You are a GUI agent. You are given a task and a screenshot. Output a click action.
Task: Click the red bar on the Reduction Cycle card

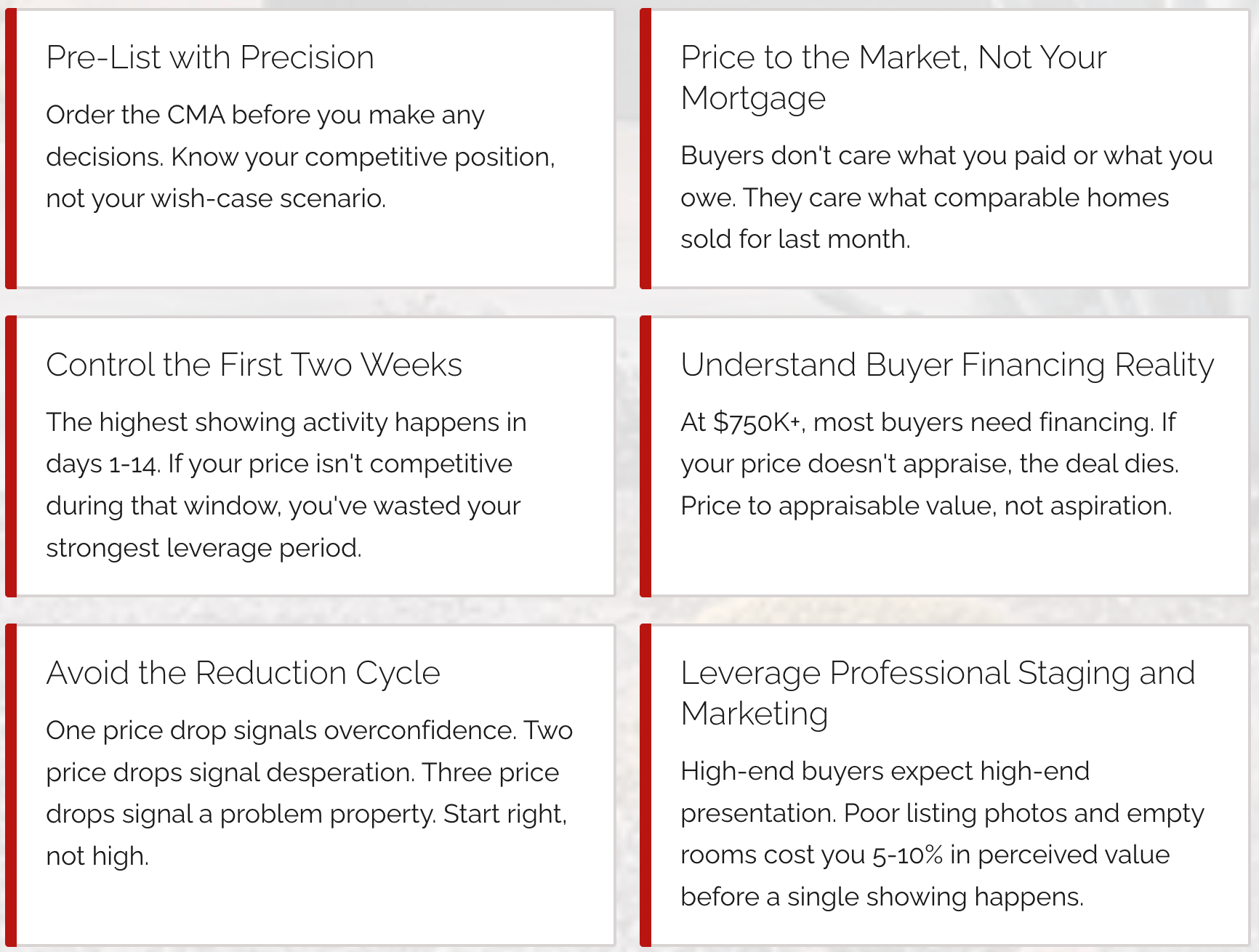click(x=11, y=785)
